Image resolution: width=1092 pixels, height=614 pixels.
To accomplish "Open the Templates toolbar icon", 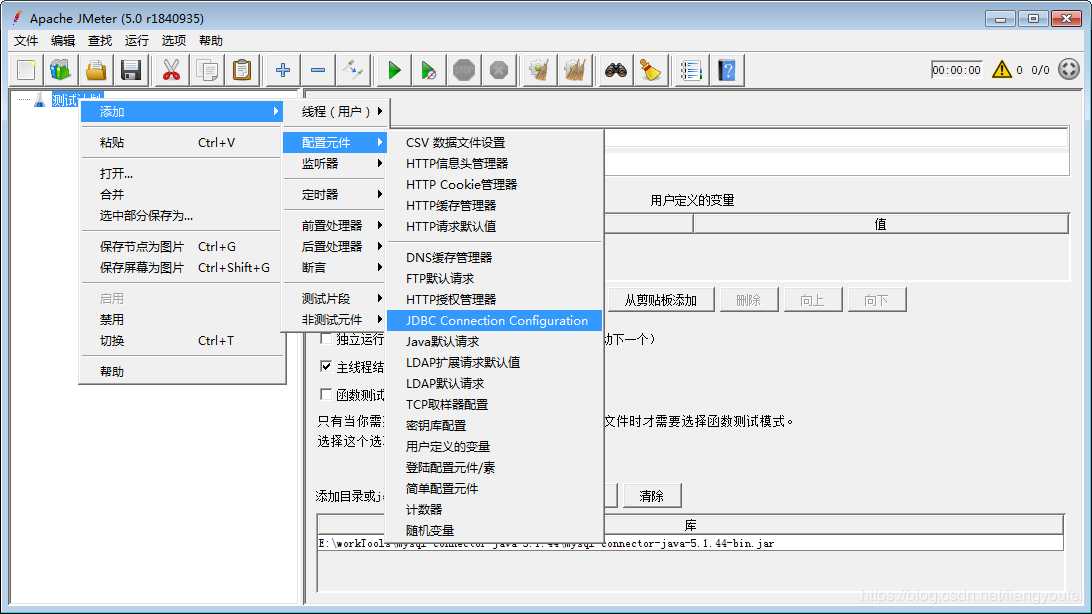I will (x=61, y=70).
